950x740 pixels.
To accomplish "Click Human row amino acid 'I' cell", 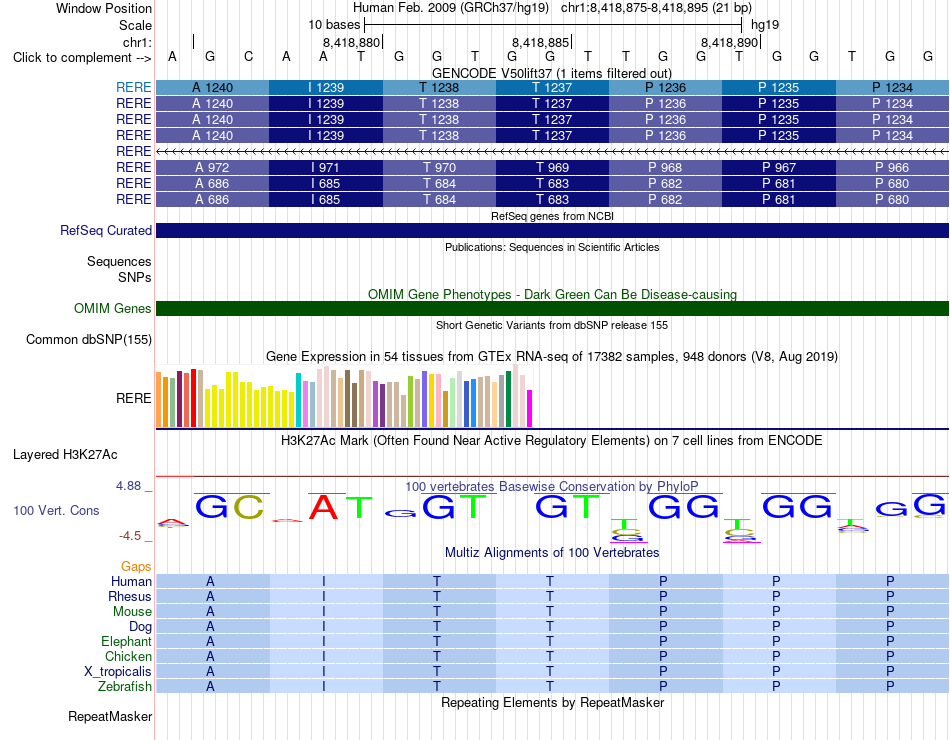I will pyautogui.click(x=326, y=581).
